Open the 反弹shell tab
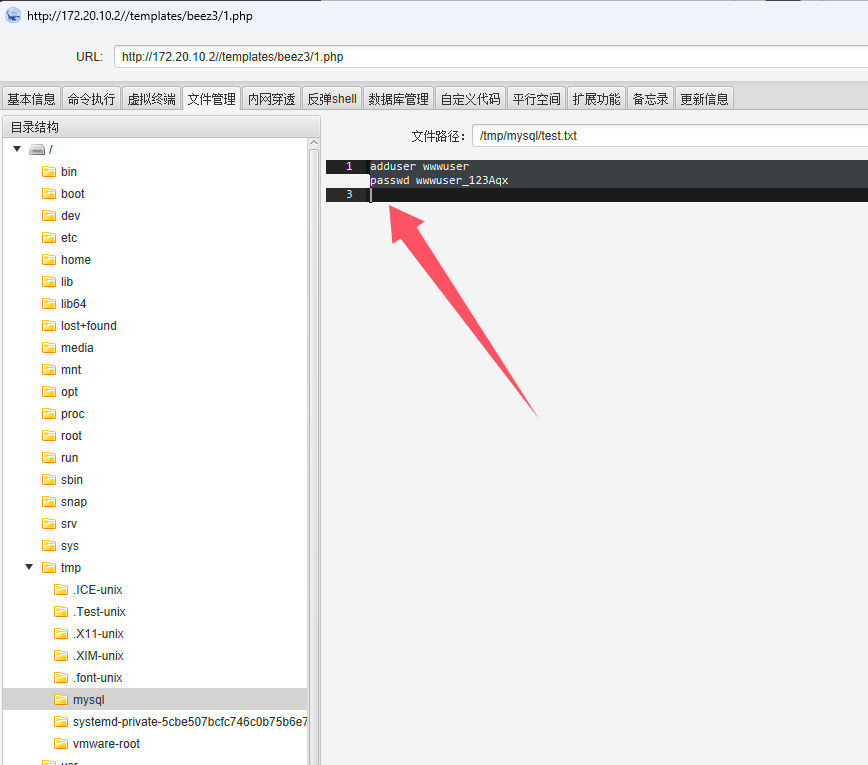 click(x=332, y=99)
